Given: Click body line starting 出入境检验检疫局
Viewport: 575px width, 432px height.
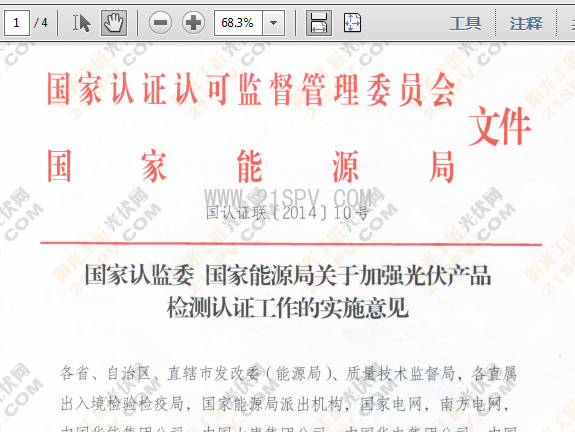Looking at the screenshot, I should (x=285, y=404).
